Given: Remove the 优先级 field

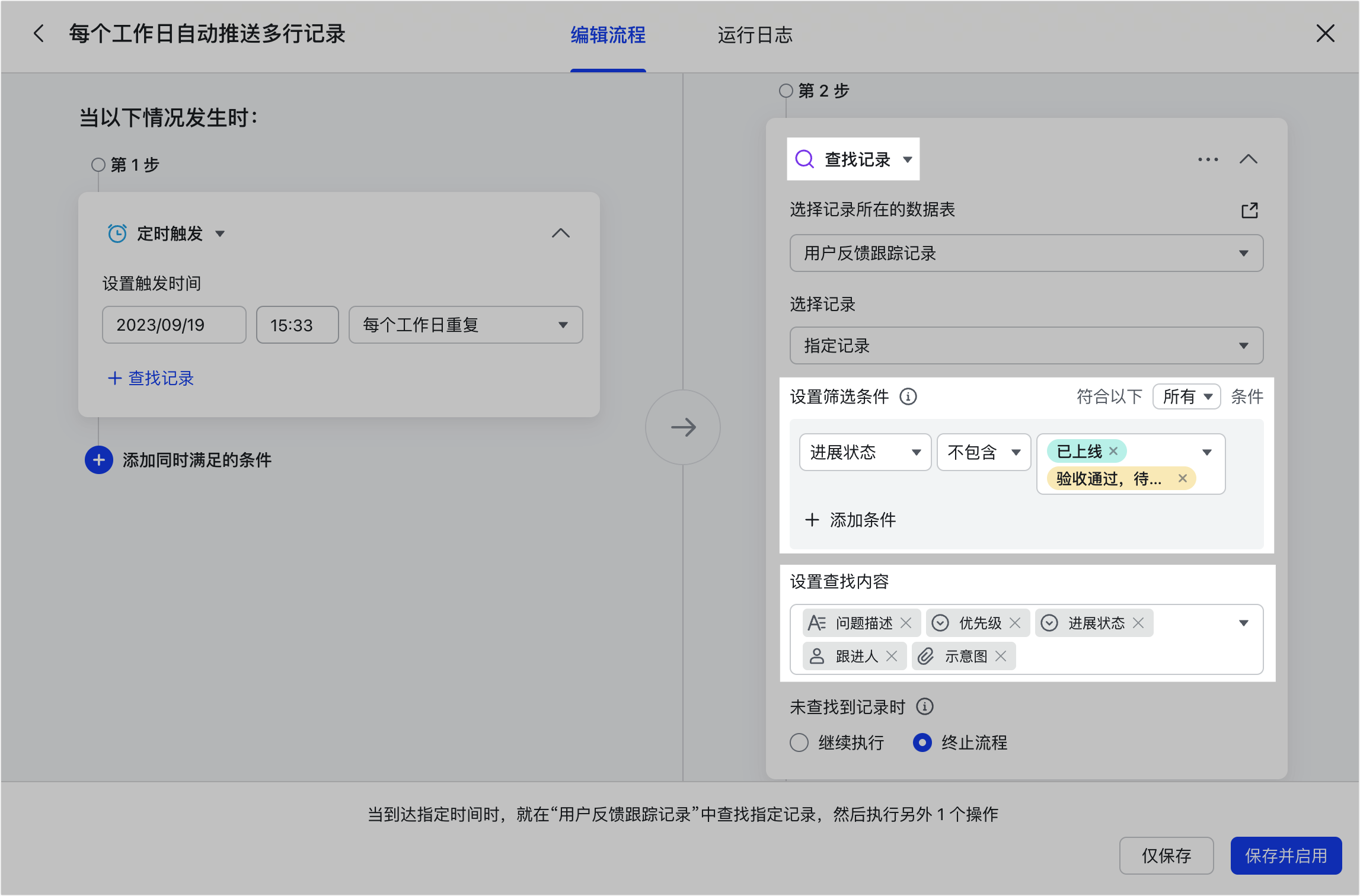Looking at the screenshot, I should tap(1015, 623).
